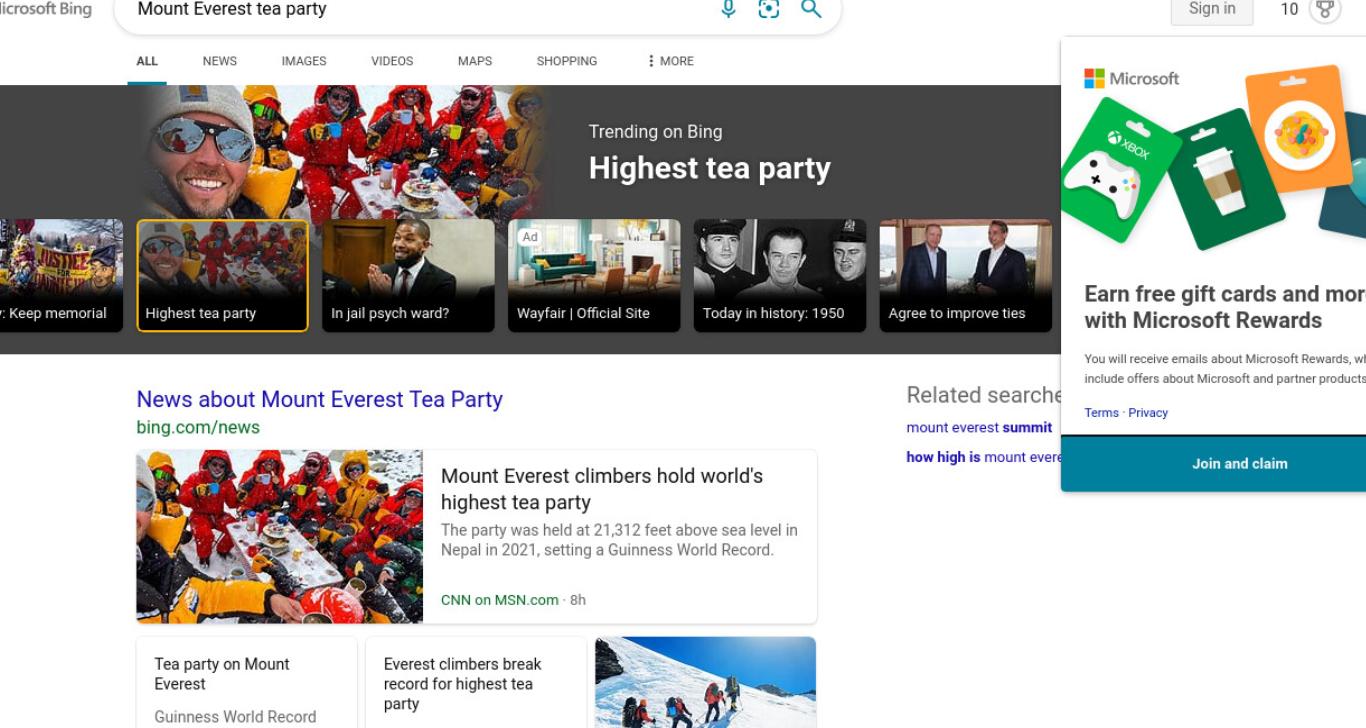Switch to the MAPS tab
The image size is (1366, 728).
475,61
